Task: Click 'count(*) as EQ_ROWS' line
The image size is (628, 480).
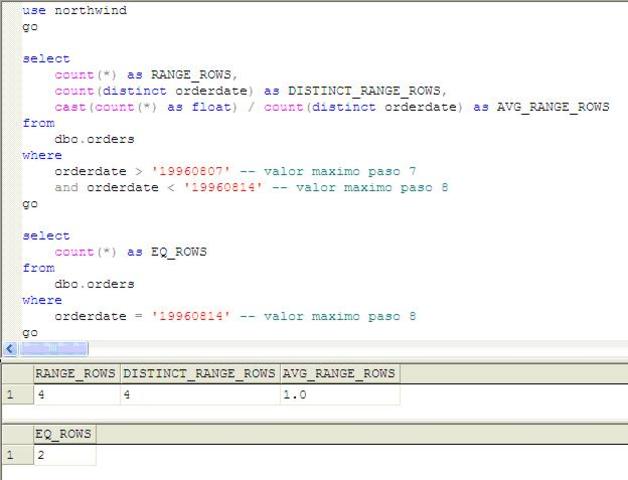Action: (x=131, y=252)
